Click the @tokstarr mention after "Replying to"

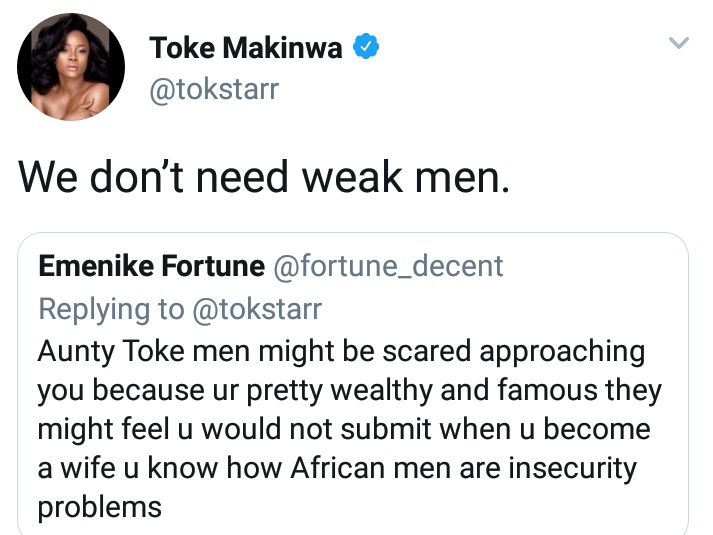257,309
